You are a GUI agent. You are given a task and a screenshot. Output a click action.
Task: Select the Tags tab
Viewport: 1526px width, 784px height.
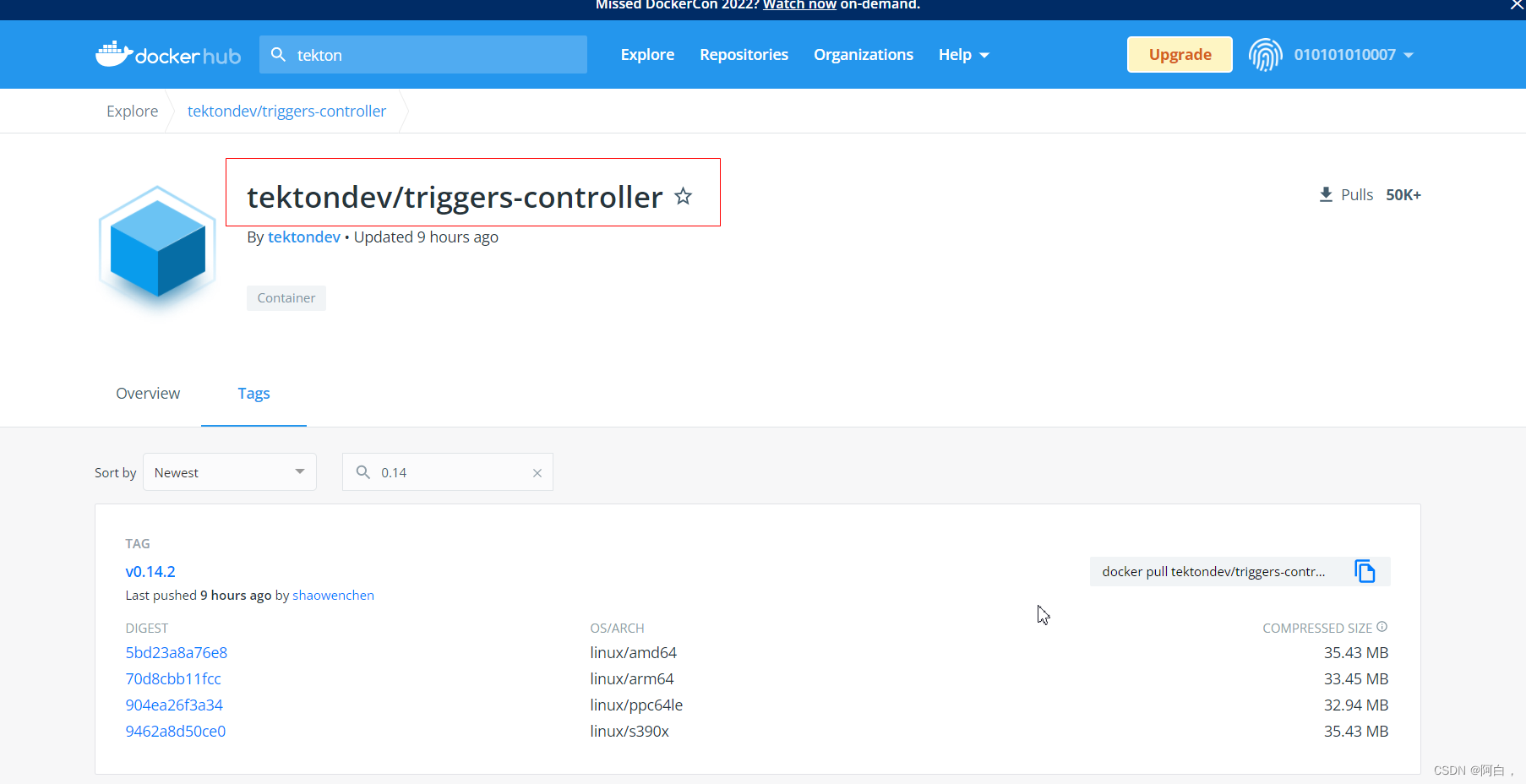(253, 394)
